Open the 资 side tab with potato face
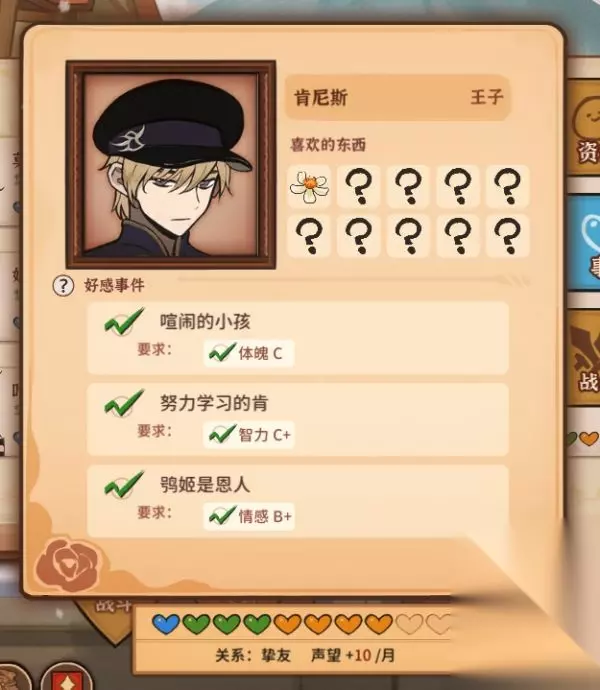 coord(584,128)
